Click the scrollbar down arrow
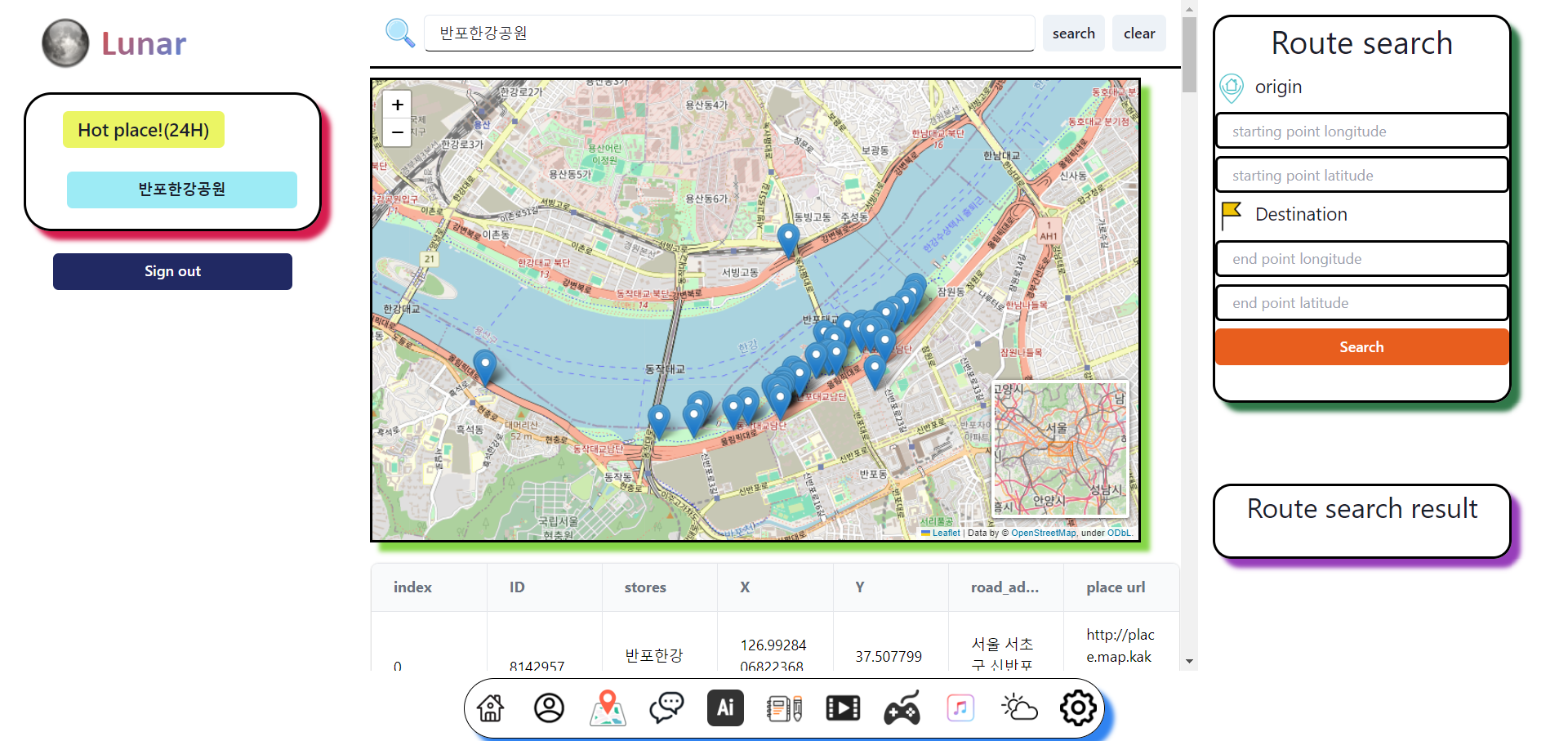This screenshot has height=741, width=1568. (x=1189, y=661)
